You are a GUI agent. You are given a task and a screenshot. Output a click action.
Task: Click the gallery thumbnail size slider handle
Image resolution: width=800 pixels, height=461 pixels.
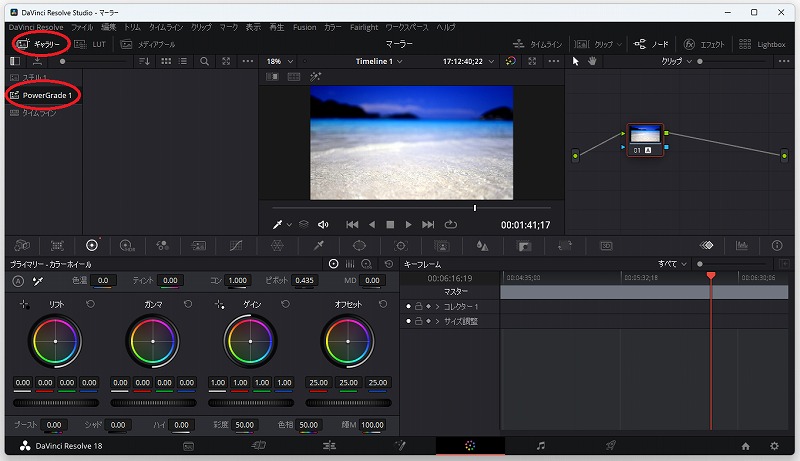[x=62, y=61]
